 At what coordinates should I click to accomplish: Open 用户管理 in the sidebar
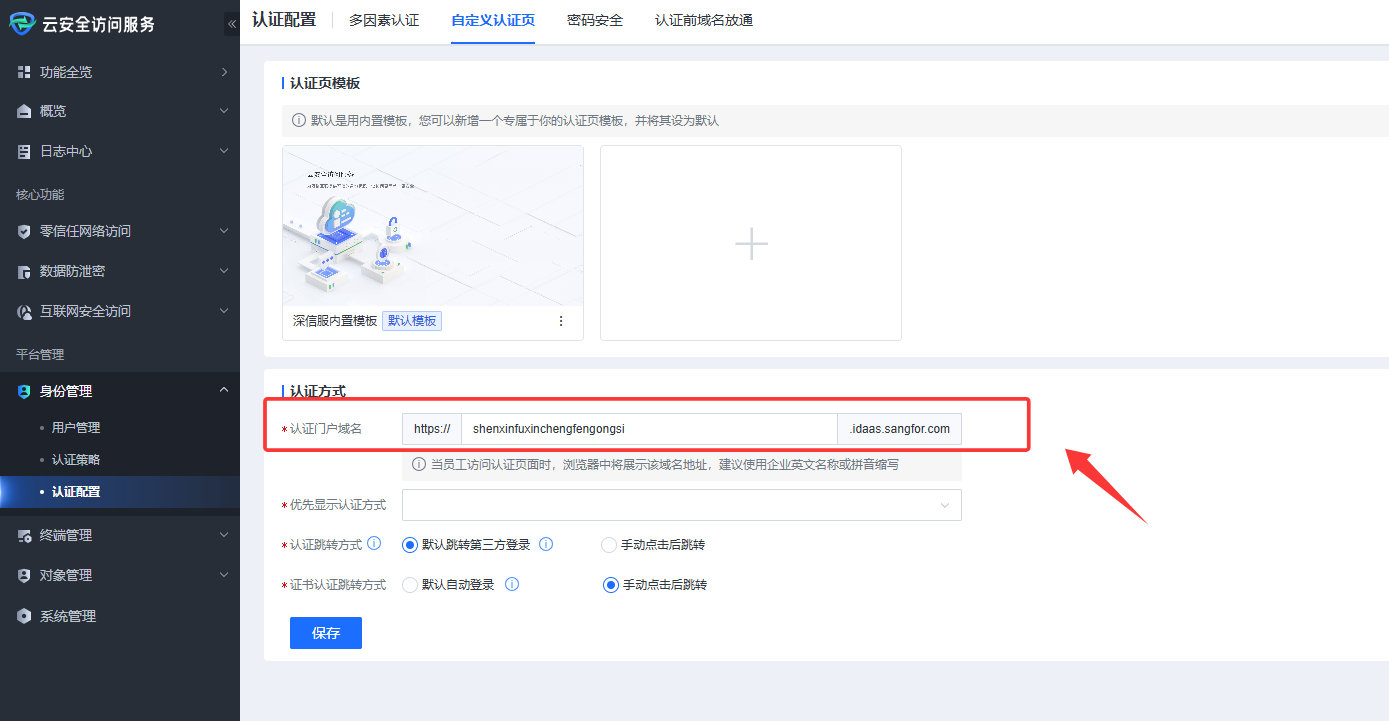click(76, 428)
